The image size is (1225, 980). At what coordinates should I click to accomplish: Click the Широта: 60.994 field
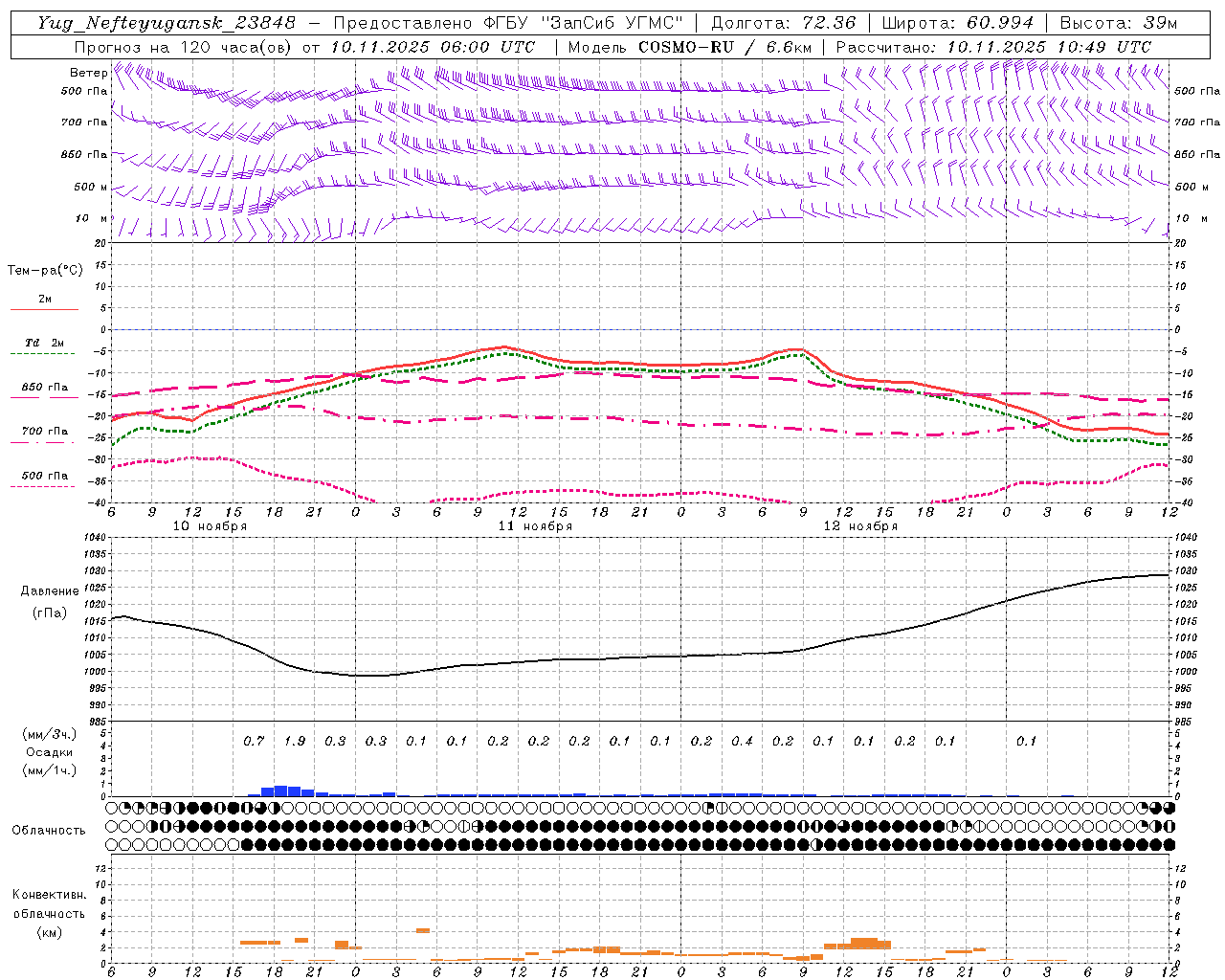[x=957, y=23]
